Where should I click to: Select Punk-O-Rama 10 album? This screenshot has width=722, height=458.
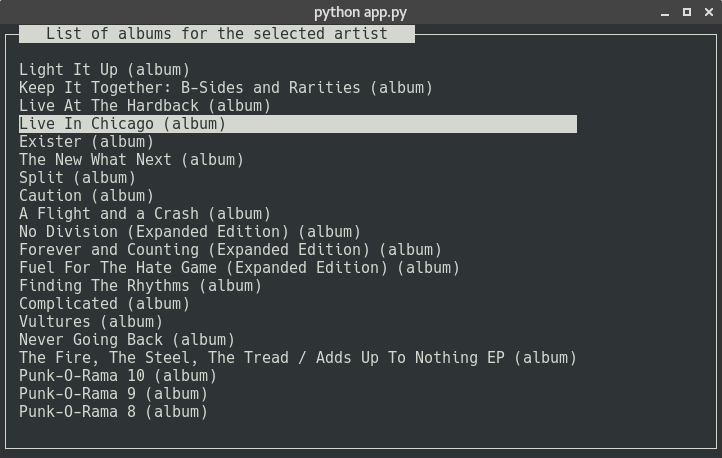point(118,376)
